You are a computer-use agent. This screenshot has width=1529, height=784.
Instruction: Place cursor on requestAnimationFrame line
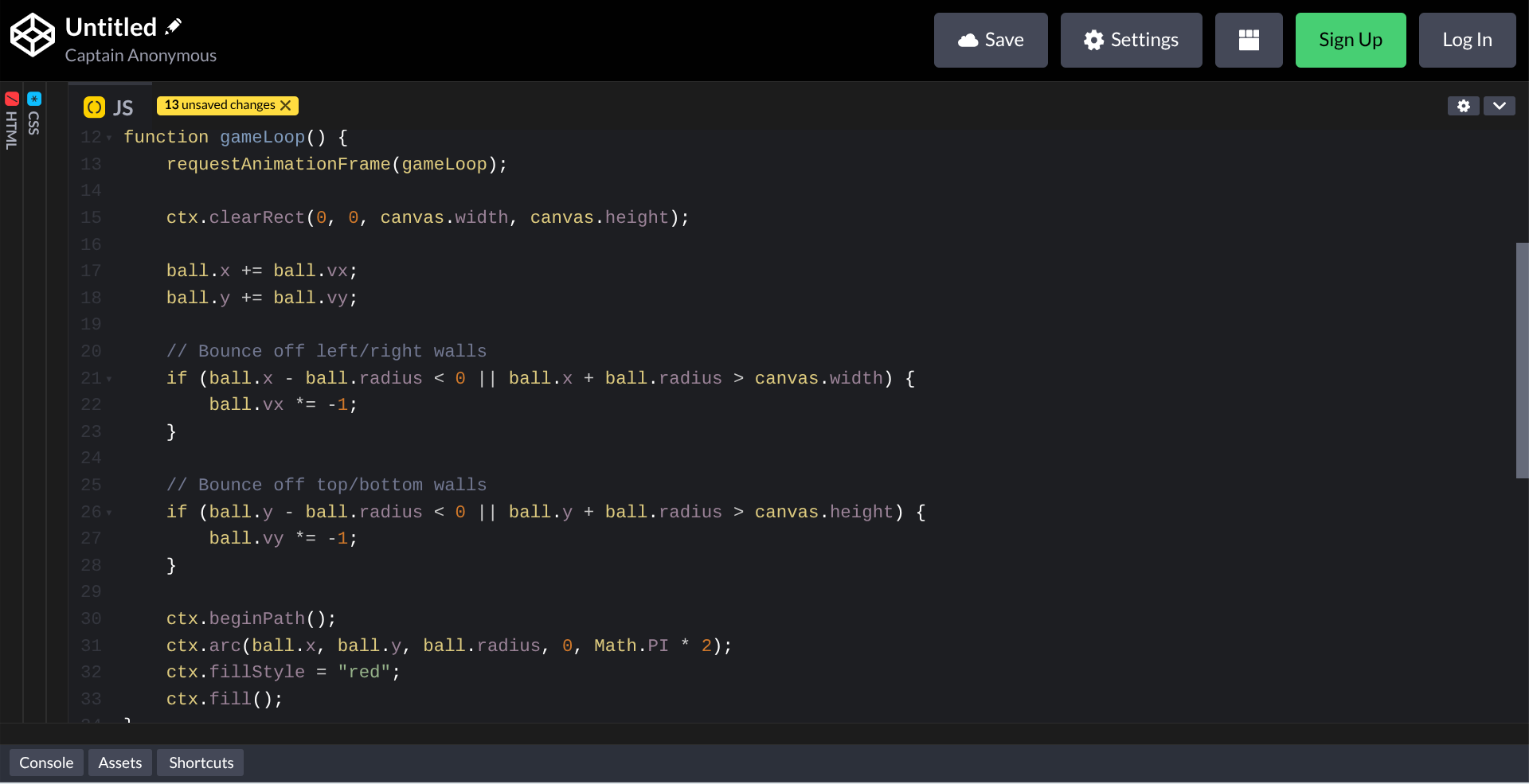[336, 164]
